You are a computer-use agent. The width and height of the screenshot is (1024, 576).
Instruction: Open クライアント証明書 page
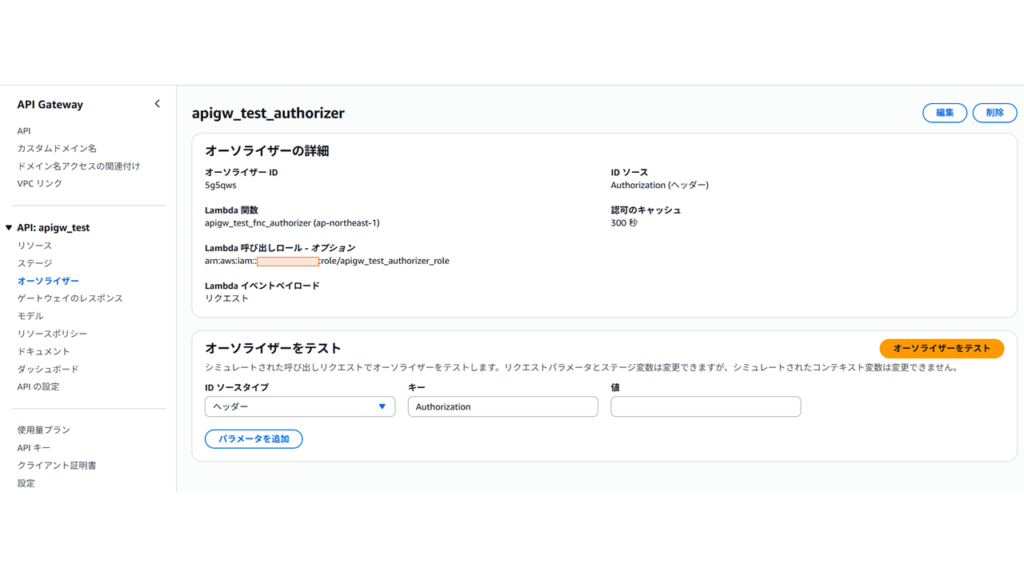click(57, 466)
